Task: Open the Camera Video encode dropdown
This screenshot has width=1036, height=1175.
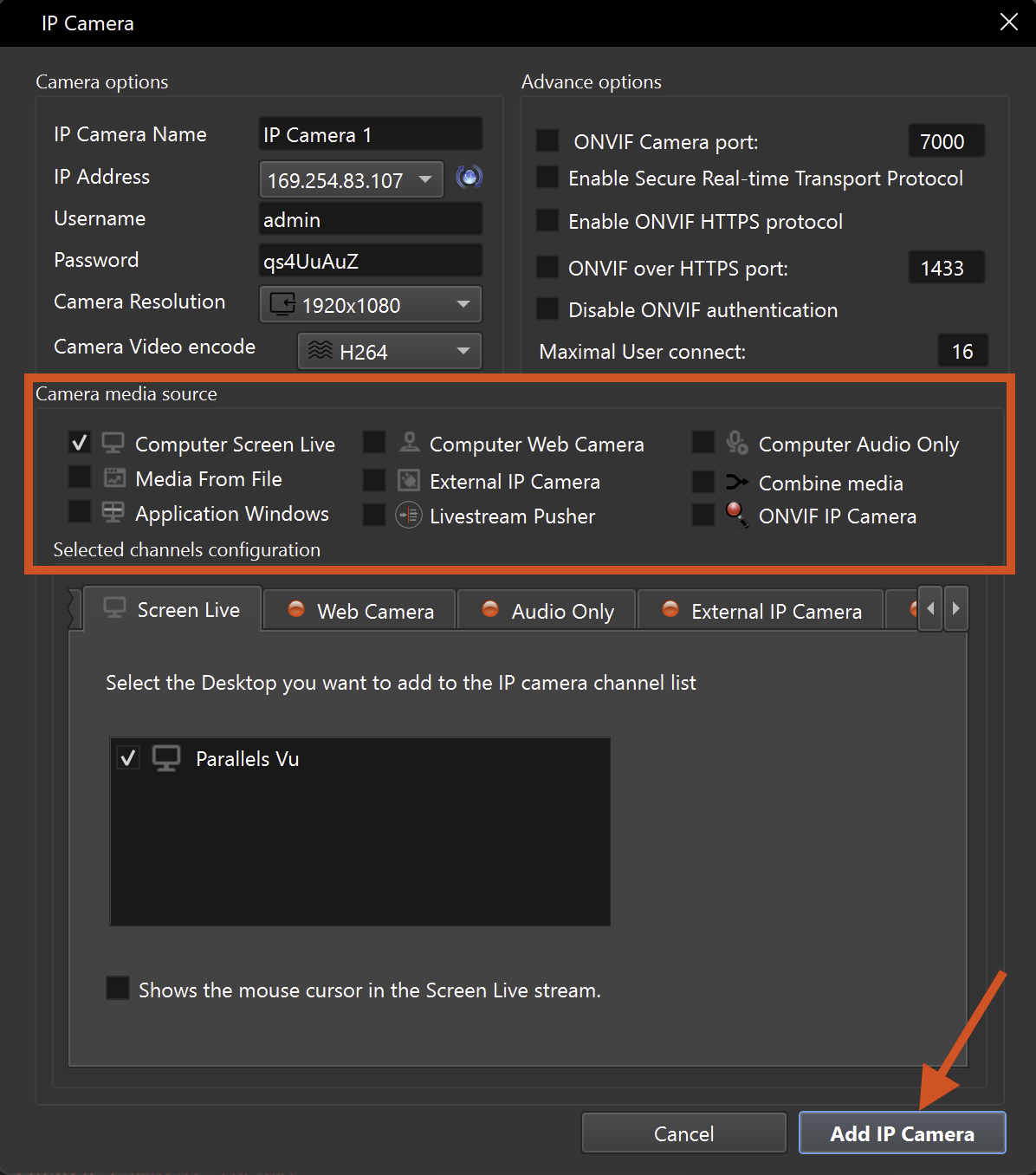Action: 463,351
